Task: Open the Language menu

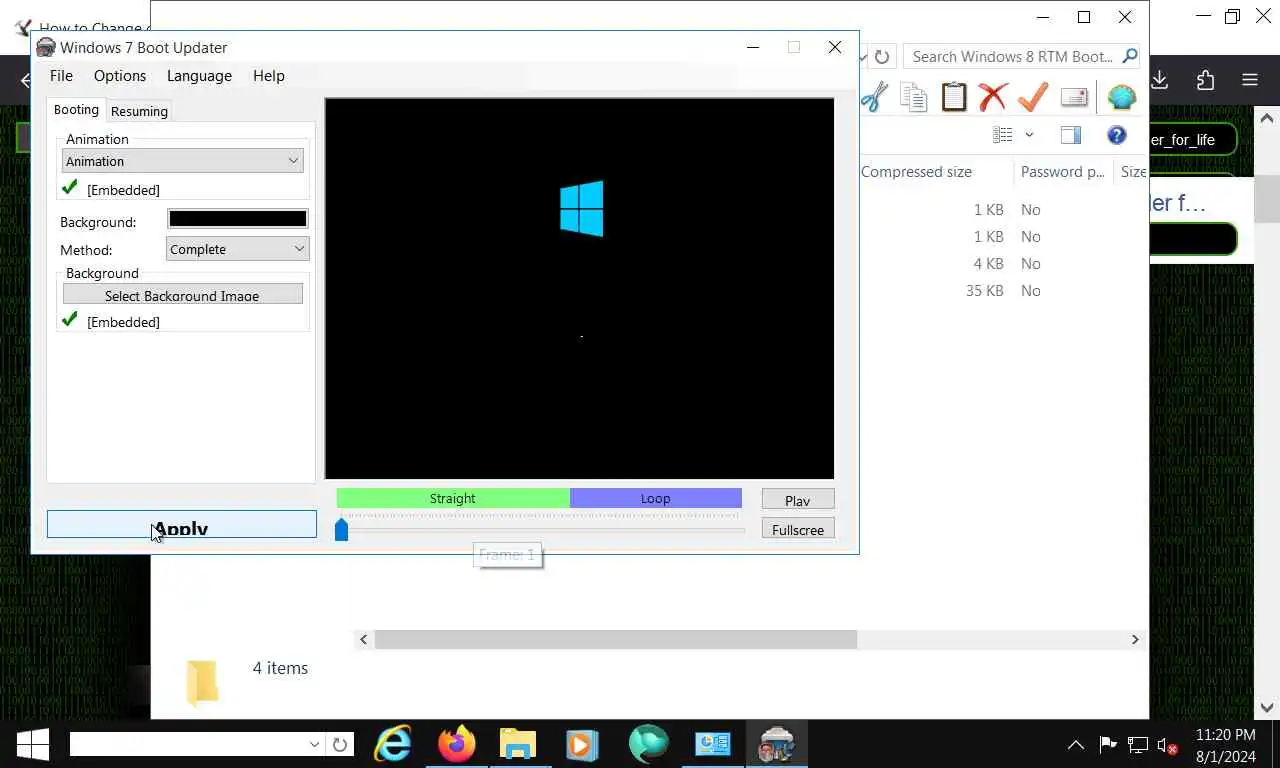Action: pos(199,76)
